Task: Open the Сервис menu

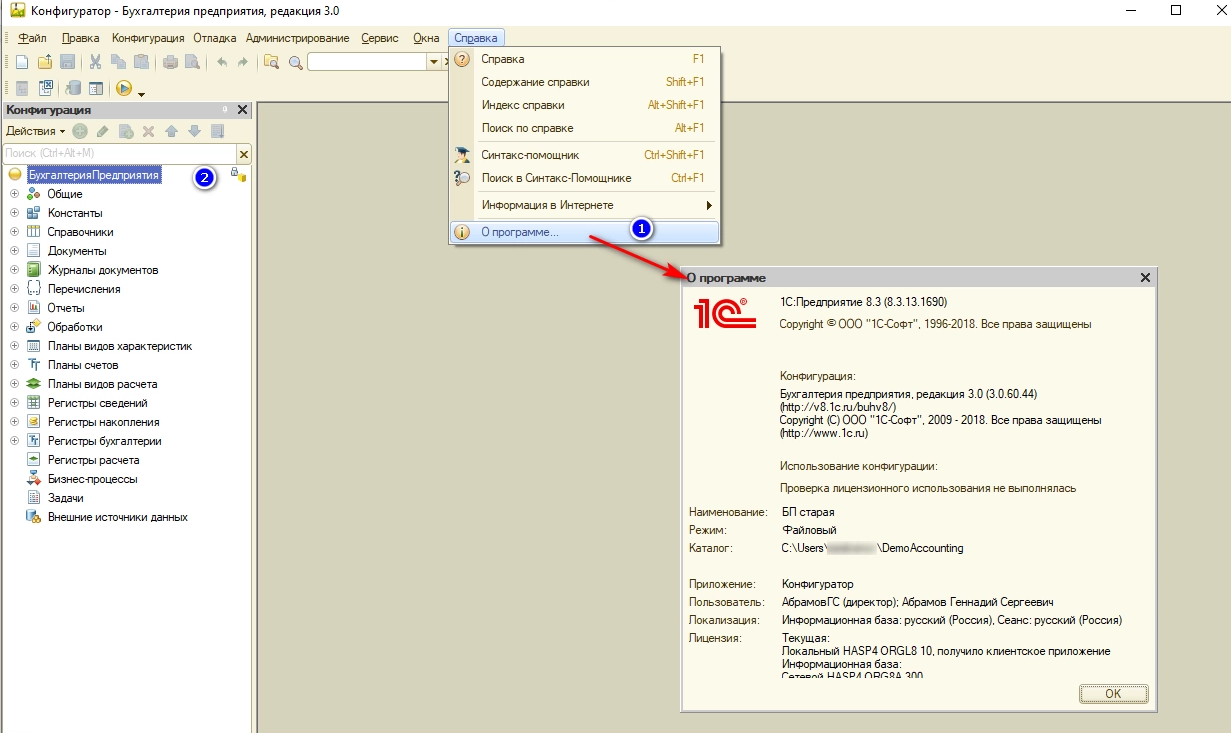Action: (380, 38)
